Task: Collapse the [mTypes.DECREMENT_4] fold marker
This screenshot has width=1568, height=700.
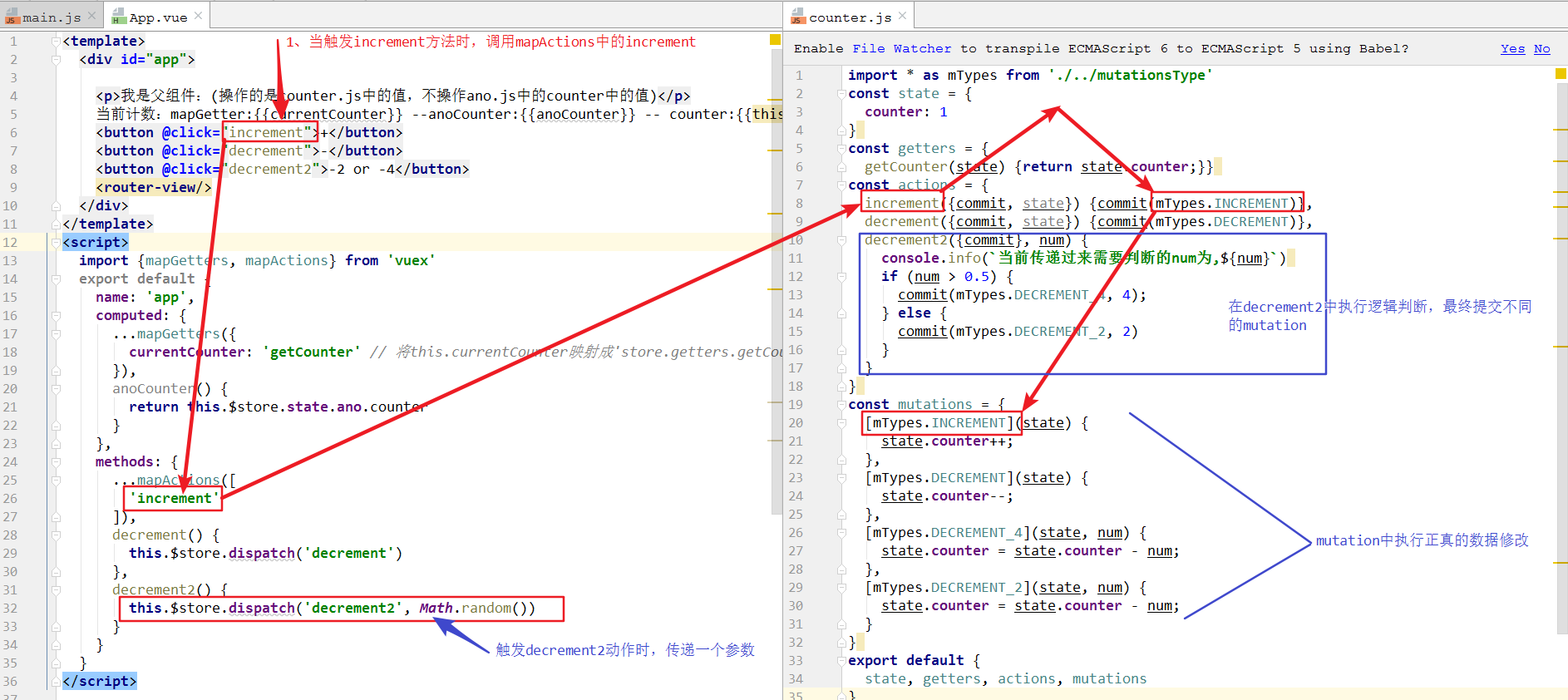Action: pyautogui.click(x=841, y=532)
